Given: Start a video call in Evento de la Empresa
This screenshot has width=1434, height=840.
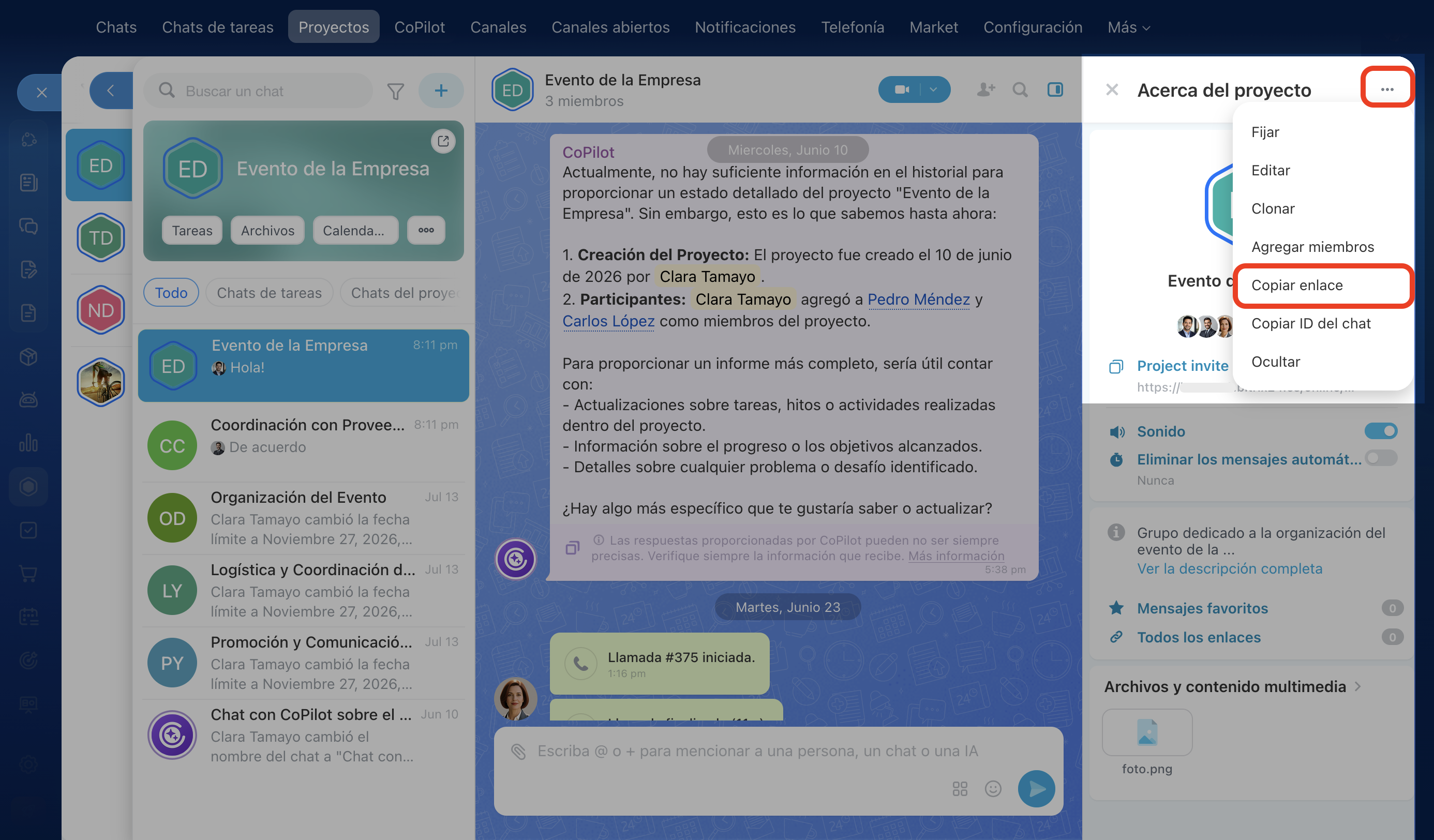Looking at the screenshot, I should [902, 89].
